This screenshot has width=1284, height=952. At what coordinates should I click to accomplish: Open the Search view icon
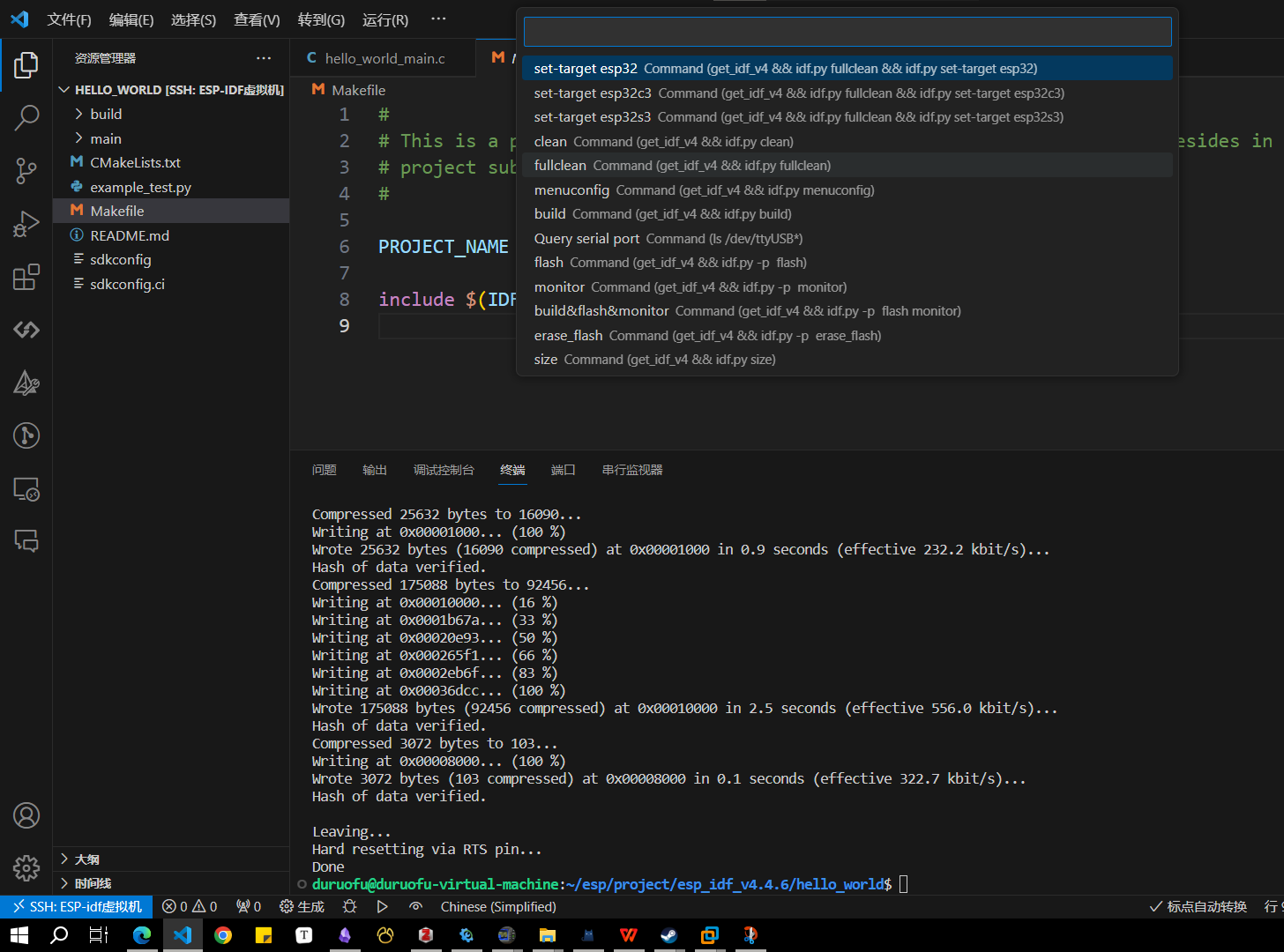(x=26, y=117)
